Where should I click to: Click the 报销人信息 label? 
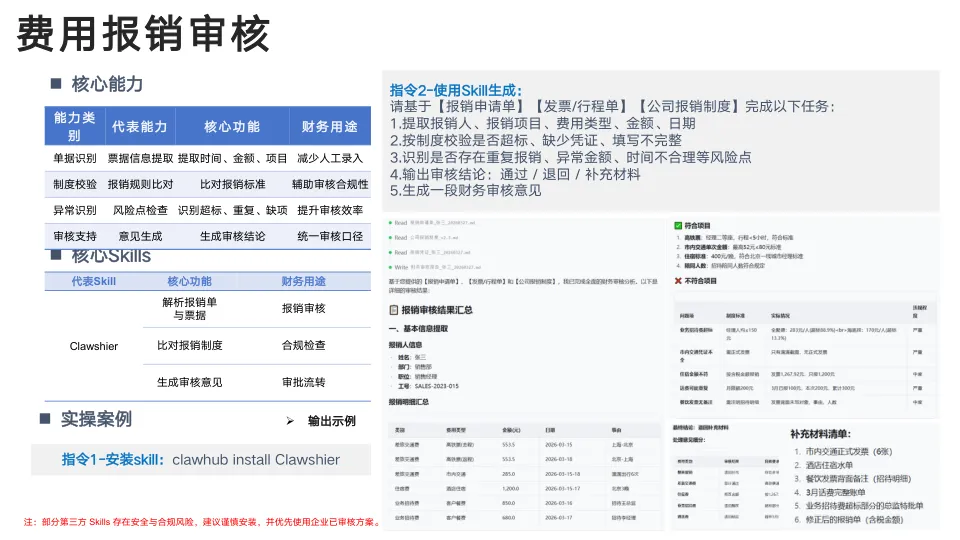405,345
